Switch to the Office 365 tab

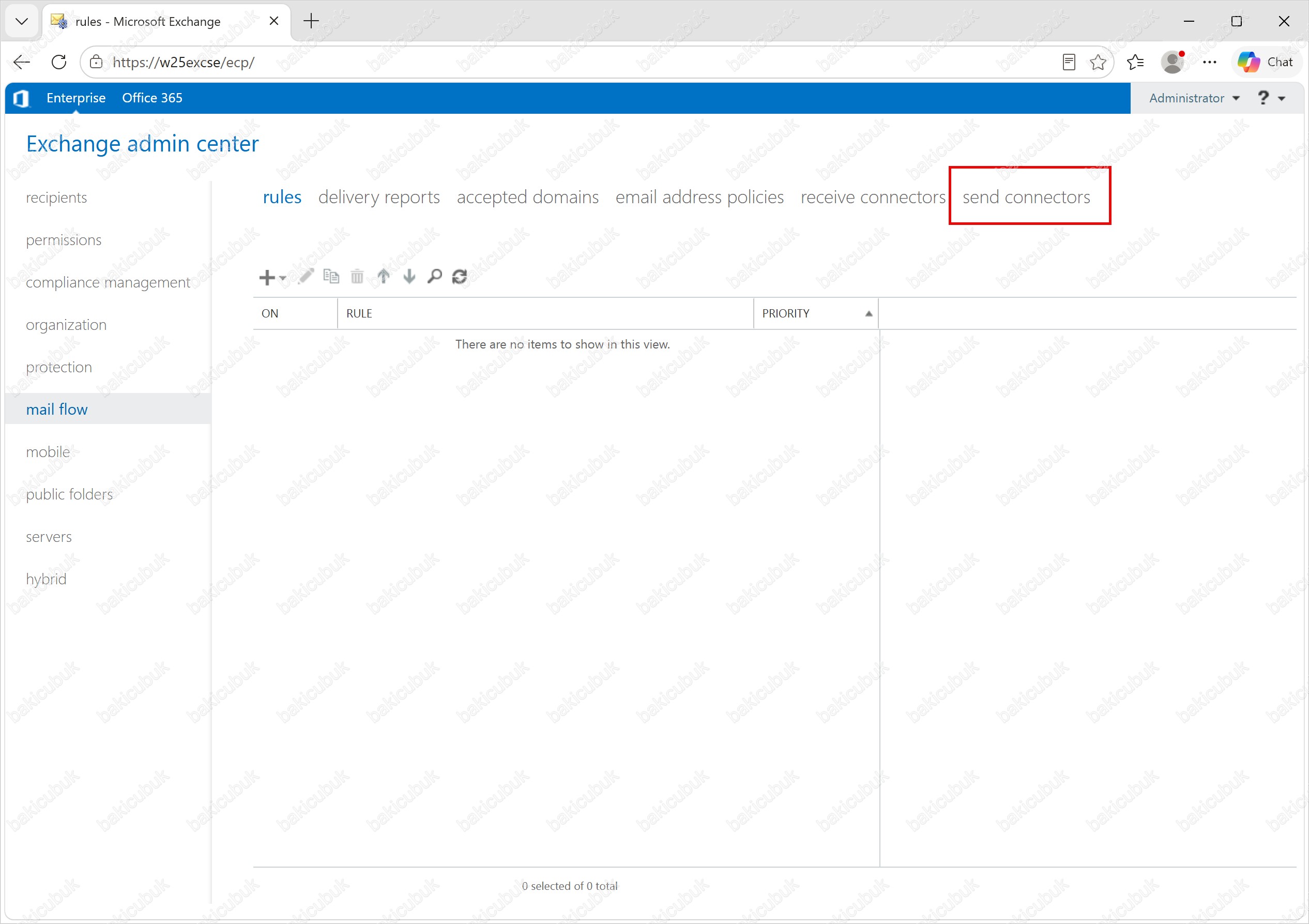(152, 98)
